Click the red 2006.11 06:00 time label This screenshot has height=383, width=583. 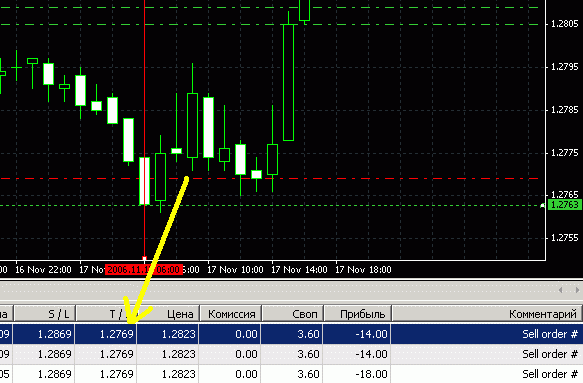coord(144,270)
